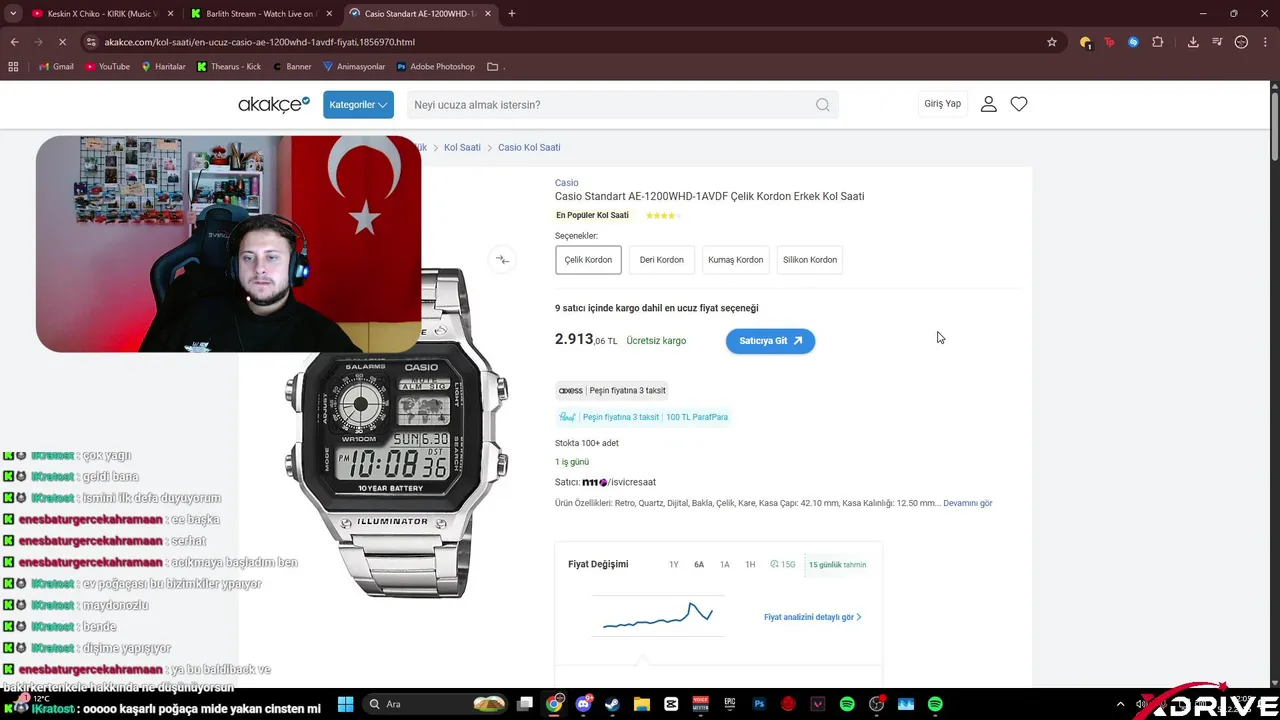Expand product specs via Devamını gör
The height and width of the screenshot is (720, 1280).
click(x=967, y=503)
